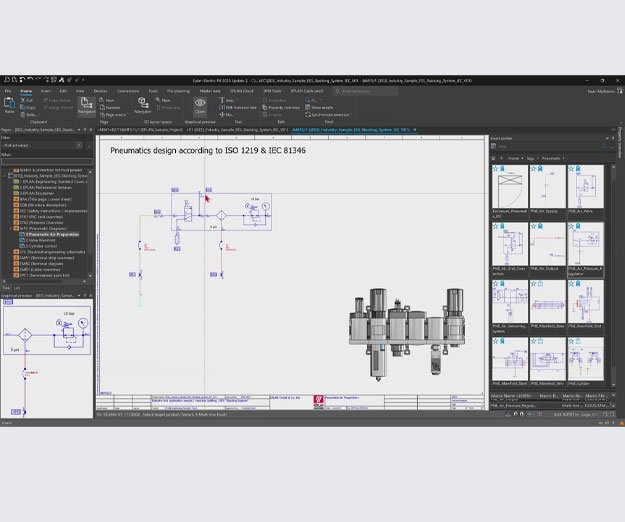
Task: Click Property overview in the Edit group
Action: coord(281,108)
